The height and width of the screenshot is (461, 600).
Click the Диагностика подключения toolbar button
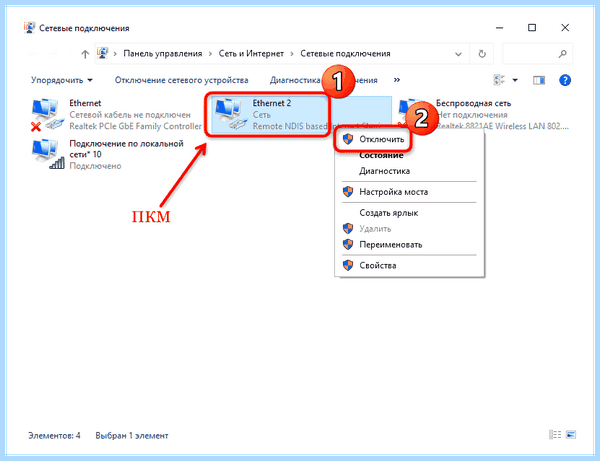pos(324,80)
